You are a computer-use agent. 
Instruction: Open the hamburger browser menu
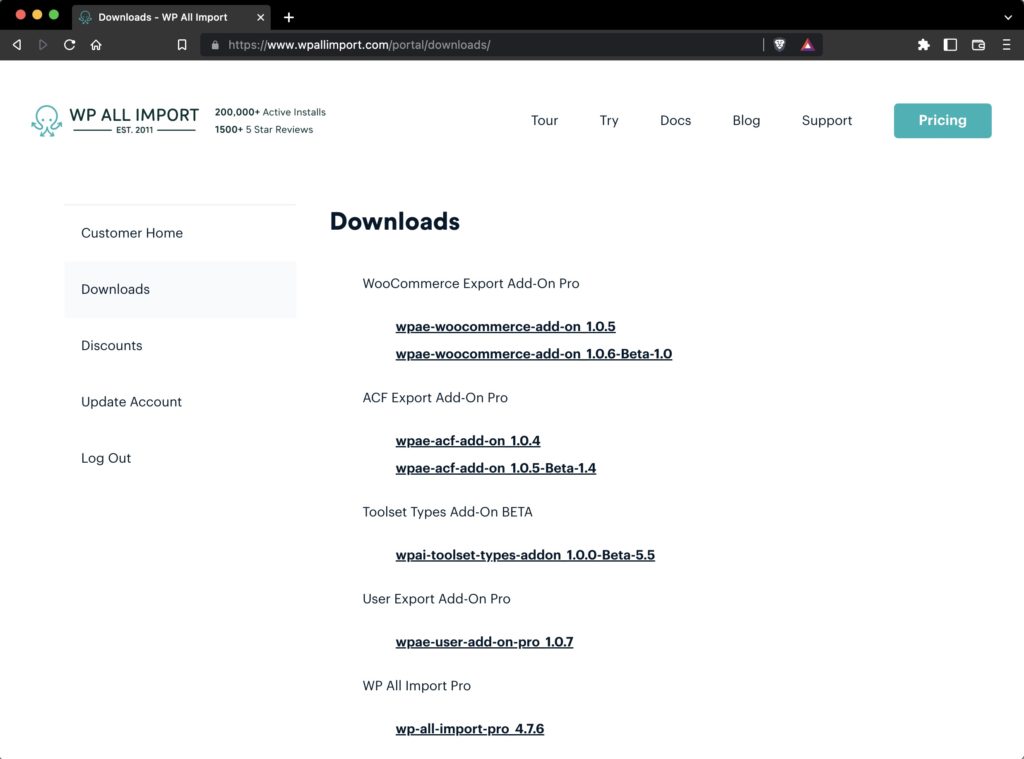tap(1006, 44)
